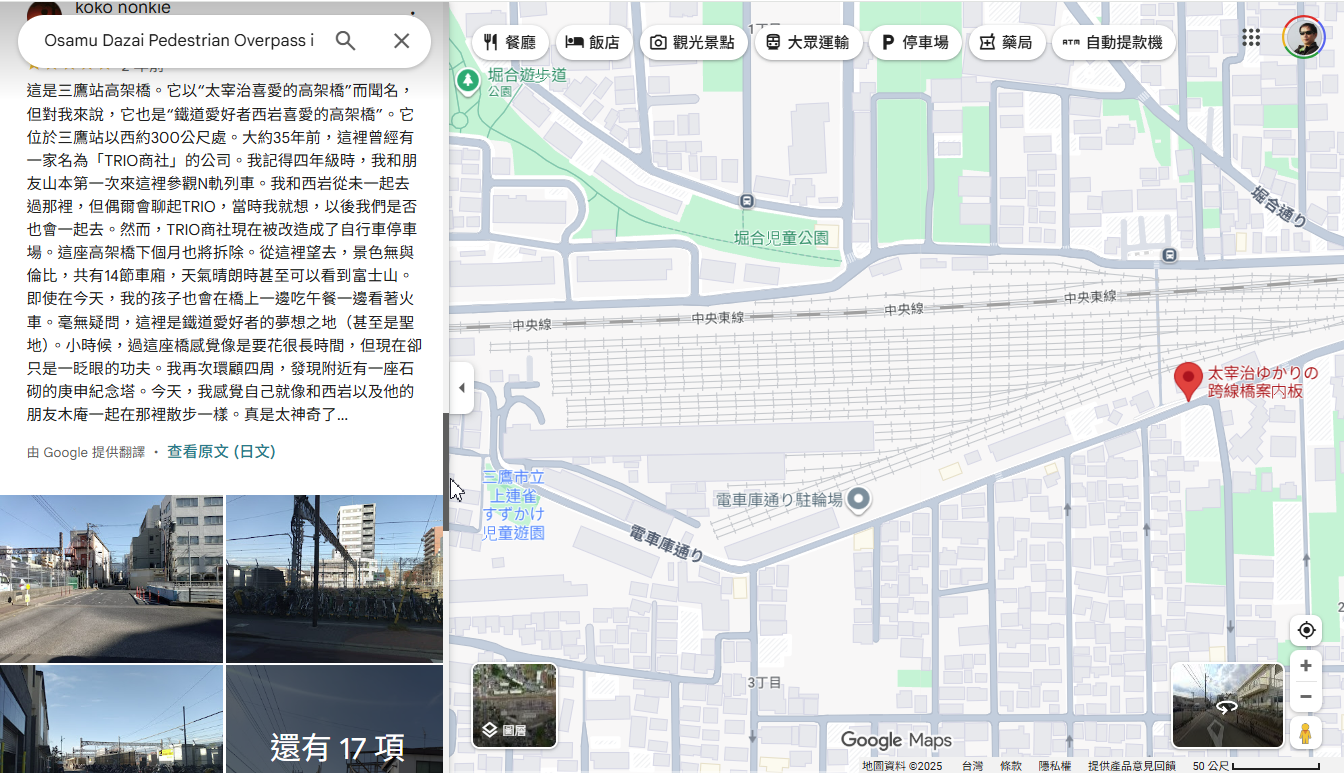Clear the search box with X
The height and width of the screenshot is (773, 1344).
(x=401, y=41)
